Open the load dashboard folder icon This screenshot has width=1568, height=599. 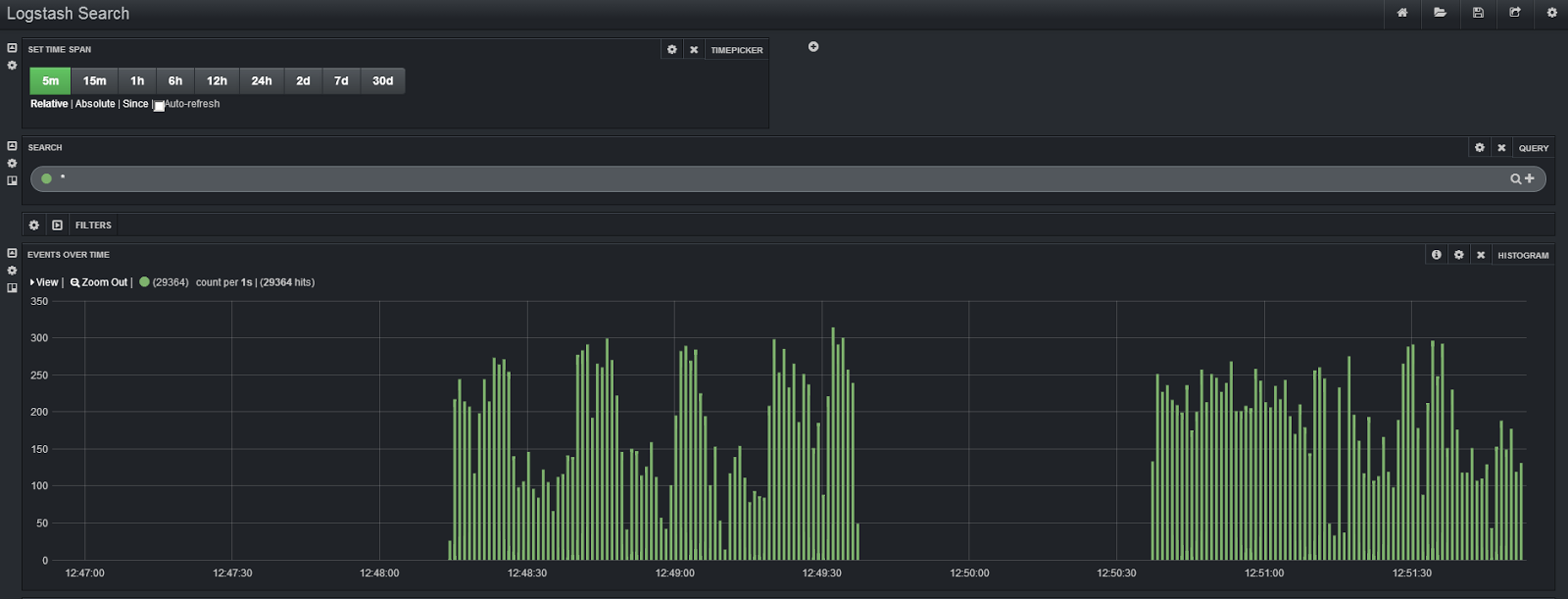(1440, 13)
